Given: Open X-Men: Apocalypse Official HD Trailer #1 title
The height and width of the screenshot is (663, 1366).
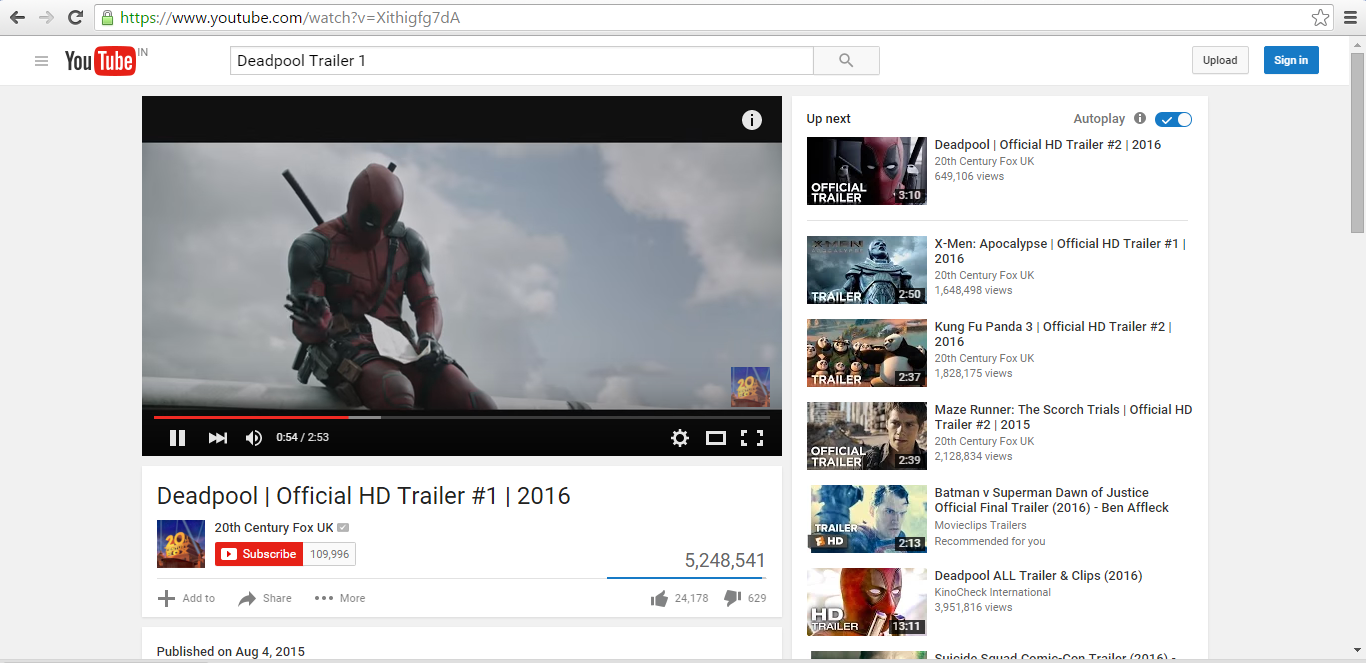Looking at the screenshot, I should tap(1060, 251).
